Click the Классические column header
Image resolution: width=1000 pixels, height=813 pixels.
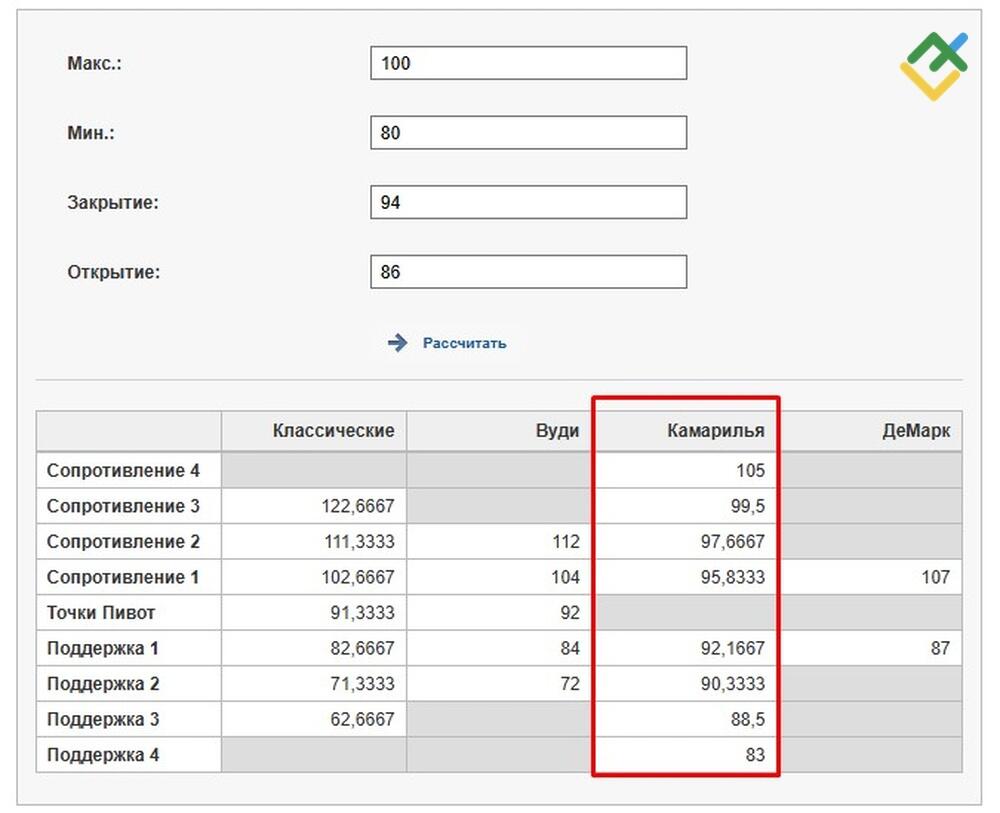click(333, 431)
